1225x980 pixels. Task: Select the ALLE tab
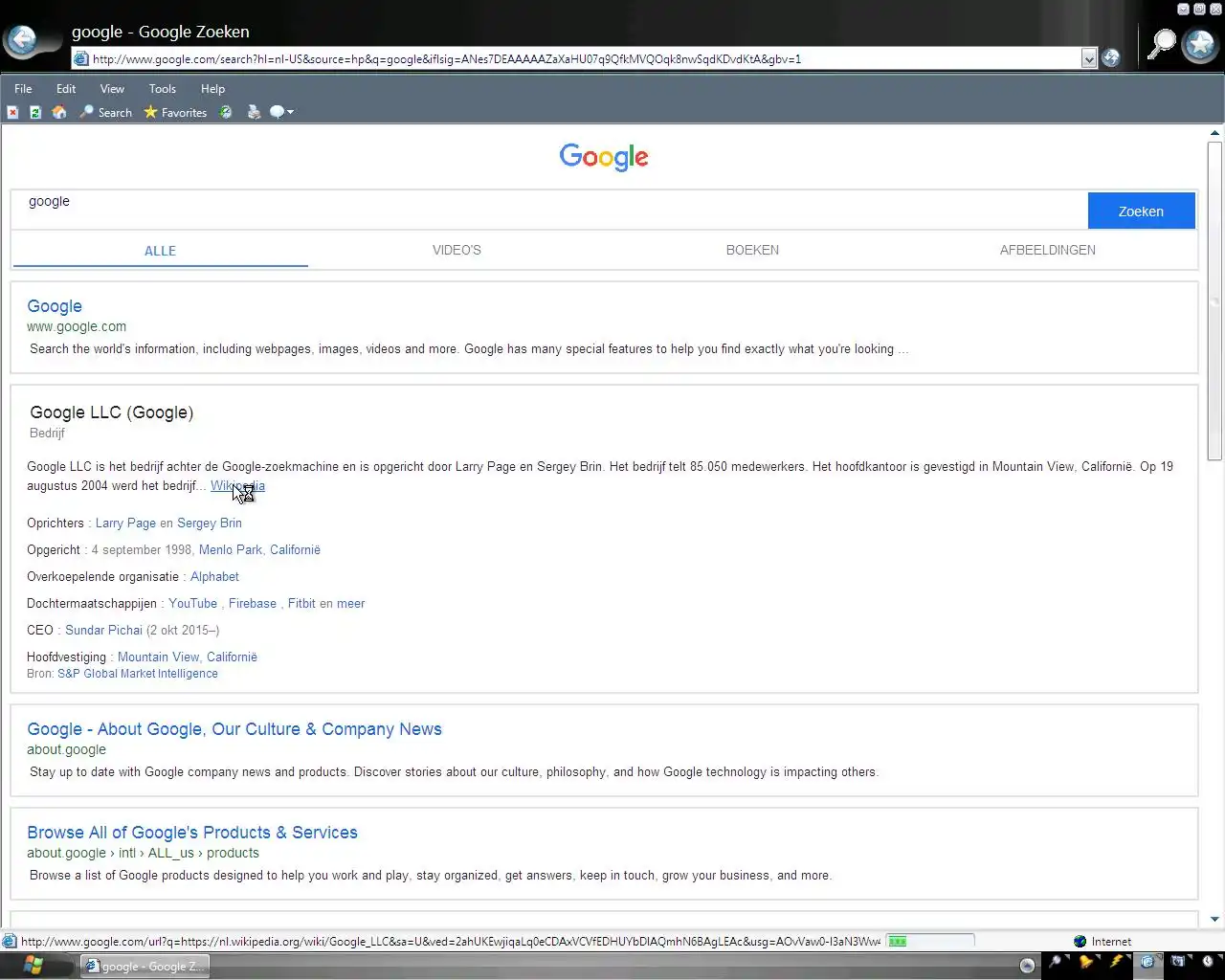[x=160, y=251]
